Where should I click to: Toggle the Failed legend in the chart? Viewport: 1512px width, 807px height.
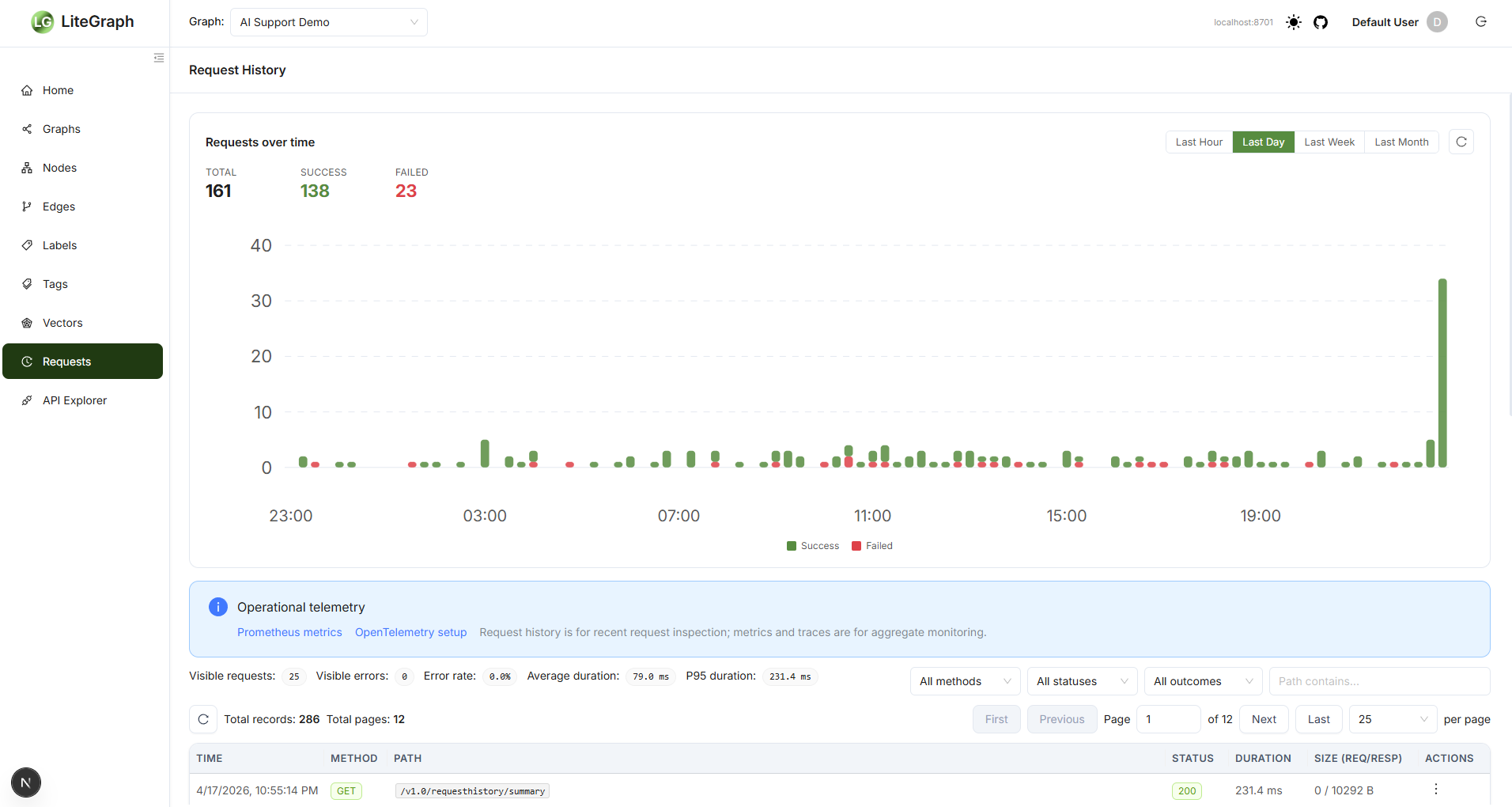coord(871,545)
